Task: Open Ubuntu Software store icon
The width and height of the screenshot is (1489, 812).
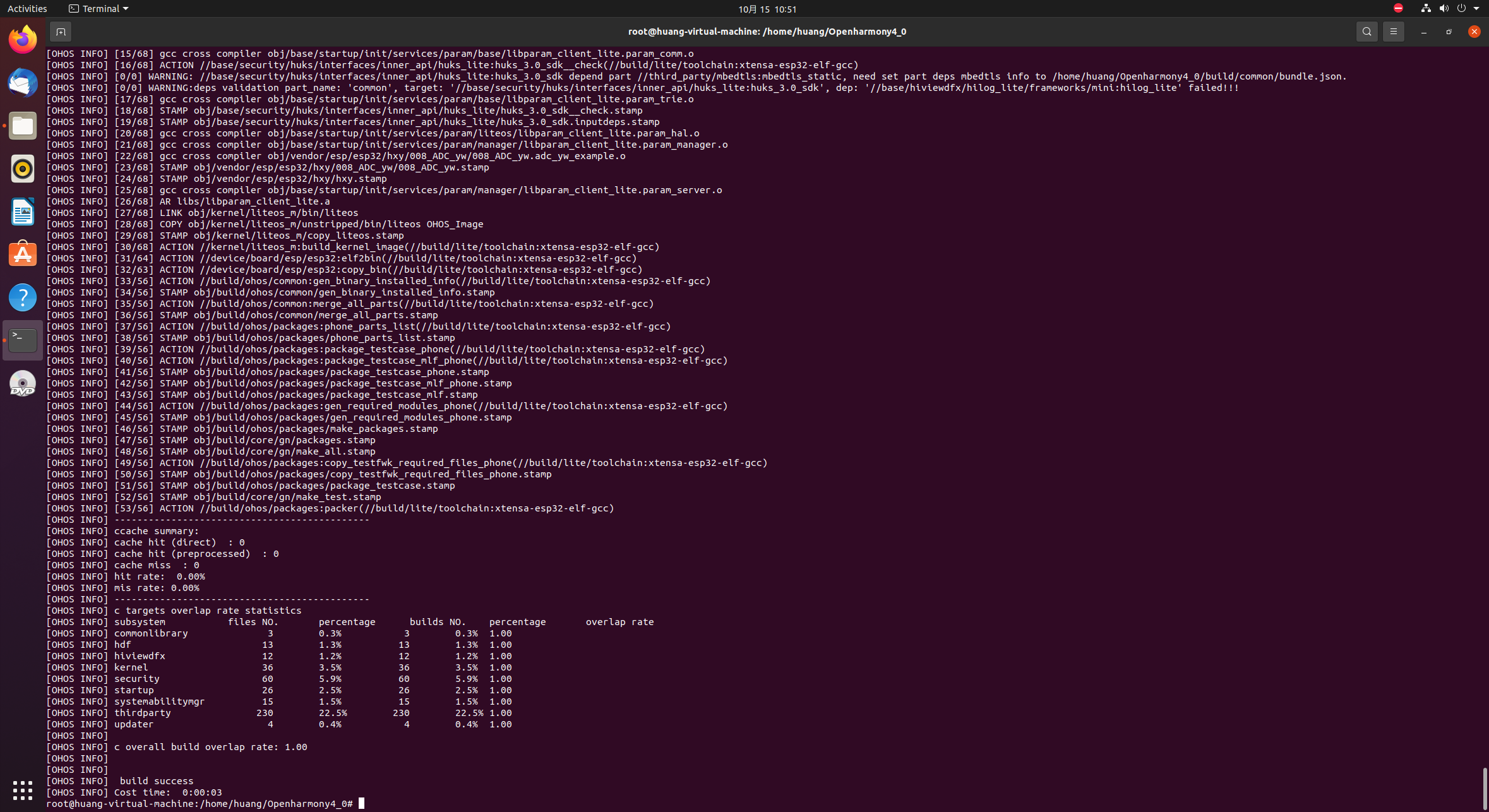Action: [23, 254]
